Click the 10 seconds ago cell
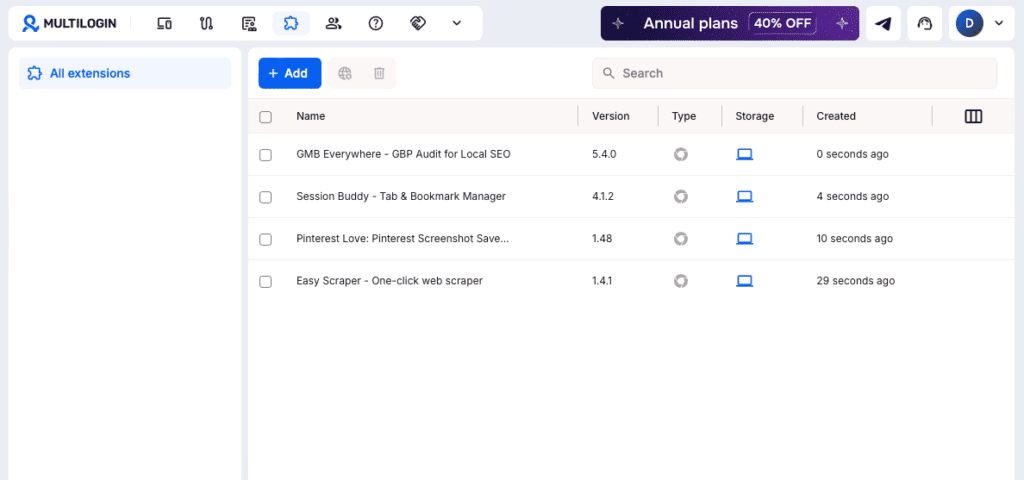1024x480 pixels. click(x=855, y=238)
